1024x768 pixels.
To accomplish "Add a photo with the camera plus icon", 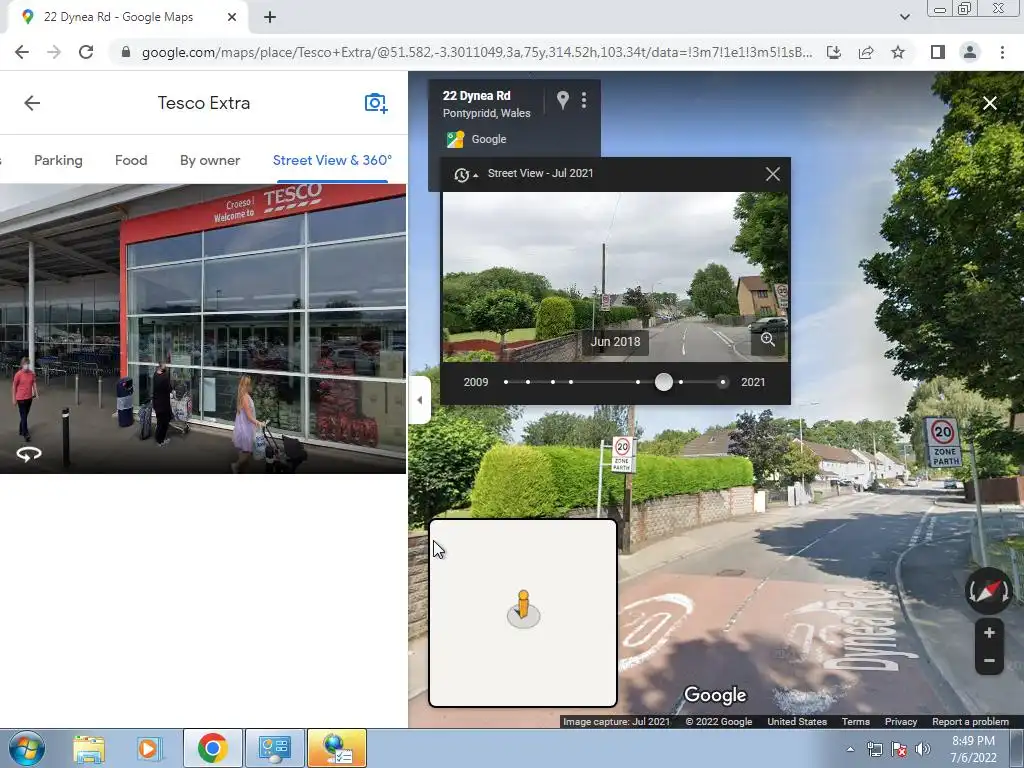I will tap(376, 103).
